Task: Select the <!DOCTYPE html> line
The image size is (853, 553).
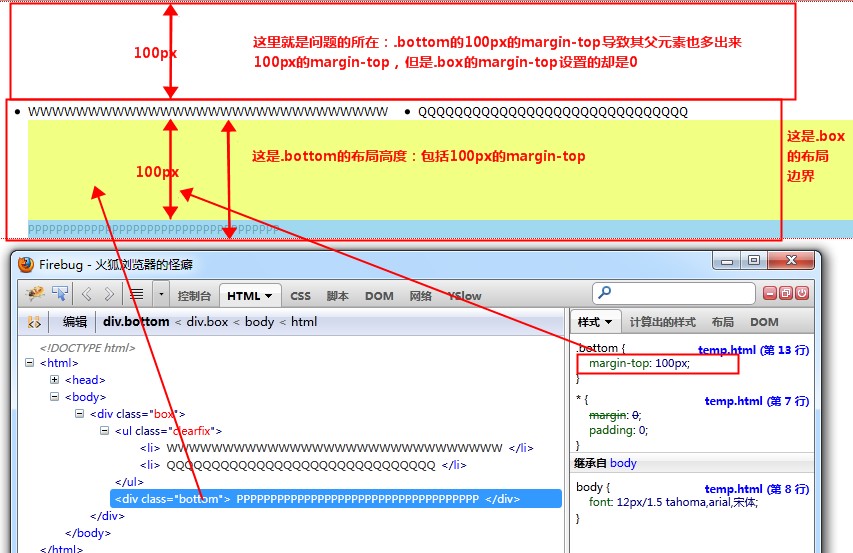Action: [x=87, y=348]
